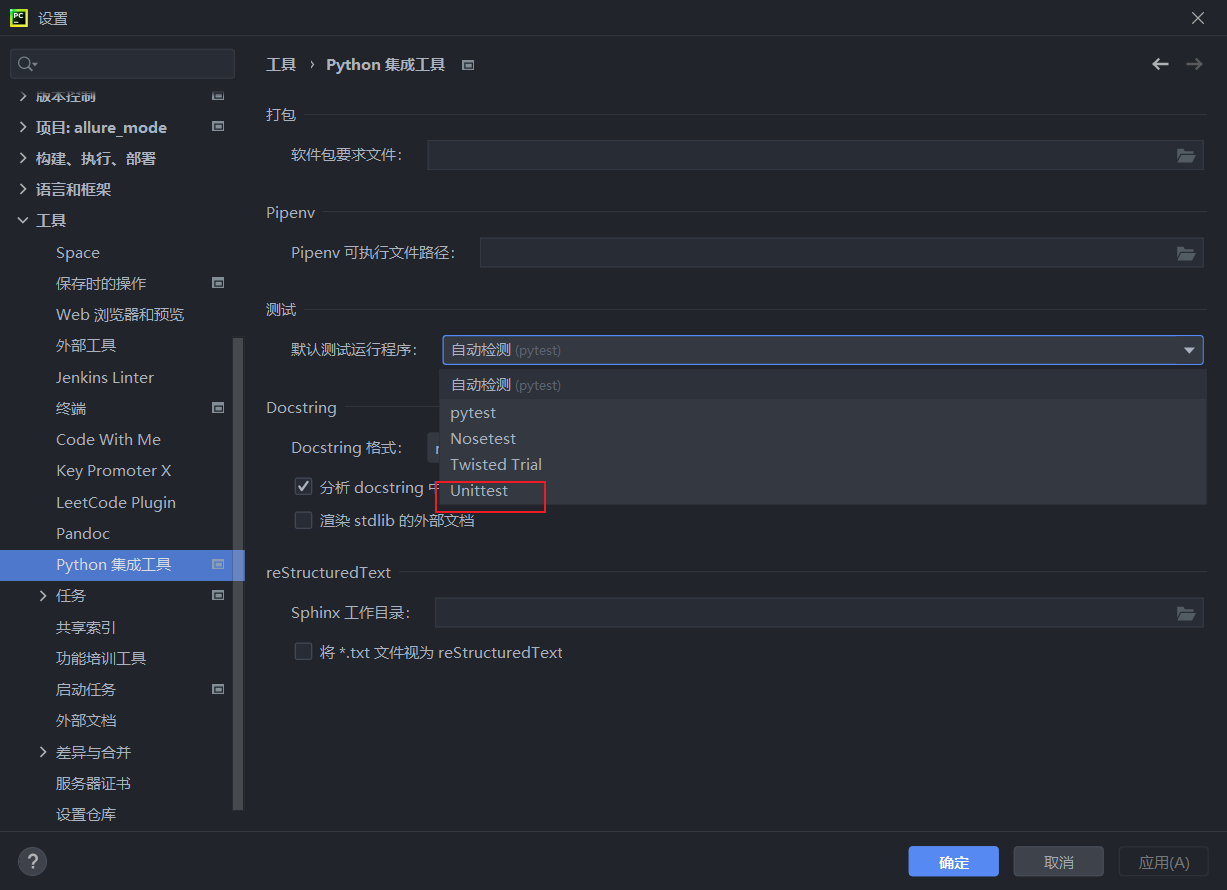Expand the 语言和框架 tree node
The image size is (1227, 890).
point(23,189)
